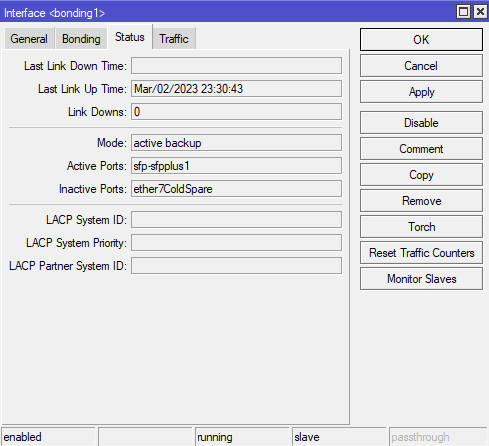Screen dimensions: 489x446
Task: Click the Last Link Up Time value
Action: coord(236,89)
